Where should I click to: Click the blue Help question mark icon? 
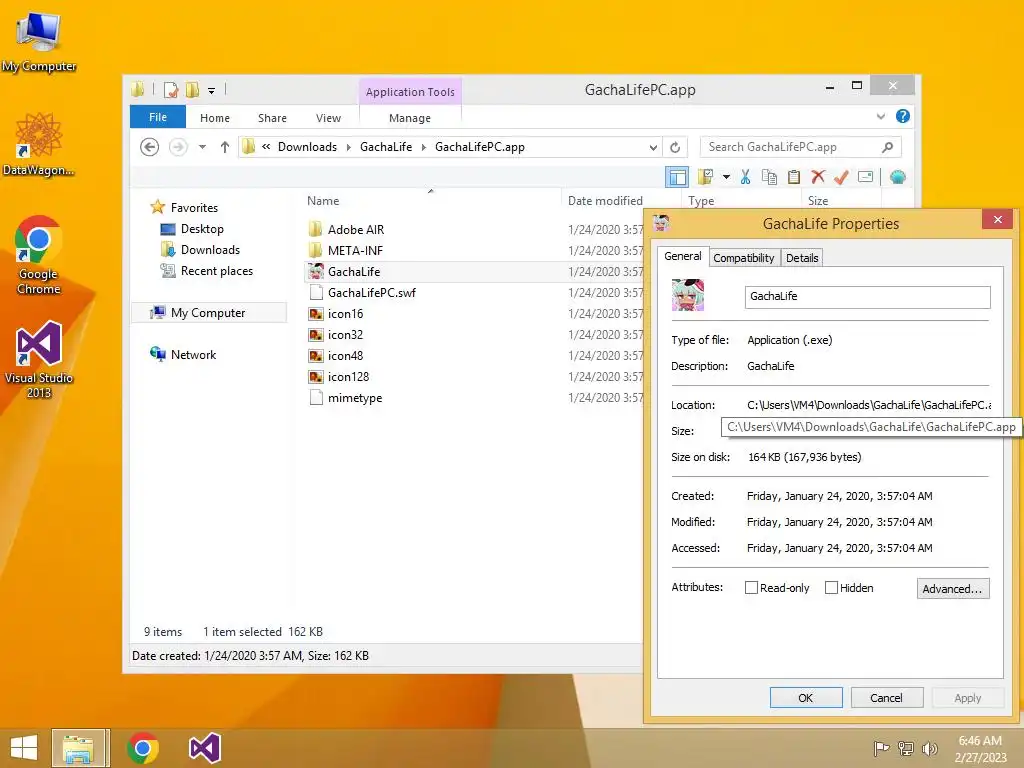tap(903, 116)
